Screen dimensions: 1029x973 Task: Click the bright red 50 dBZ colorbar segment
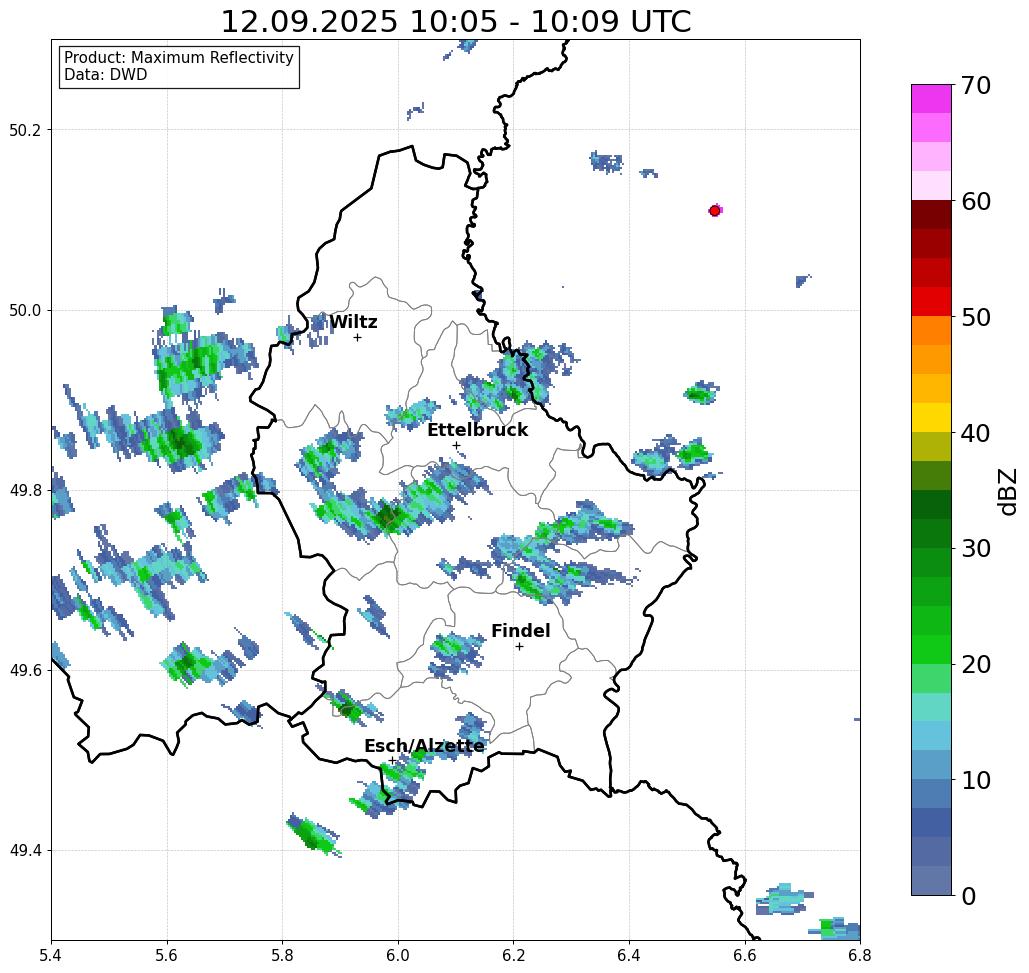click(931, 302)
